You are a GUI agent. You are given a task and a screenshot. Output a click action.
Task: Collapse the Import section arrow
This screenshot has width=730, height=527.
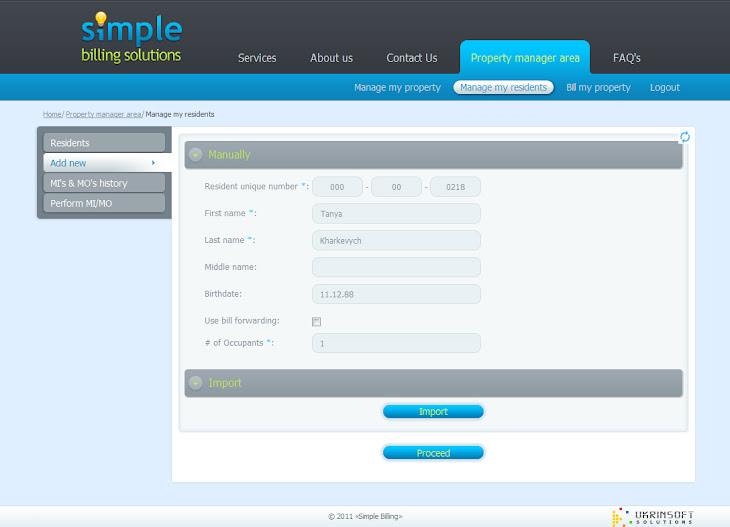coord(196,383)
